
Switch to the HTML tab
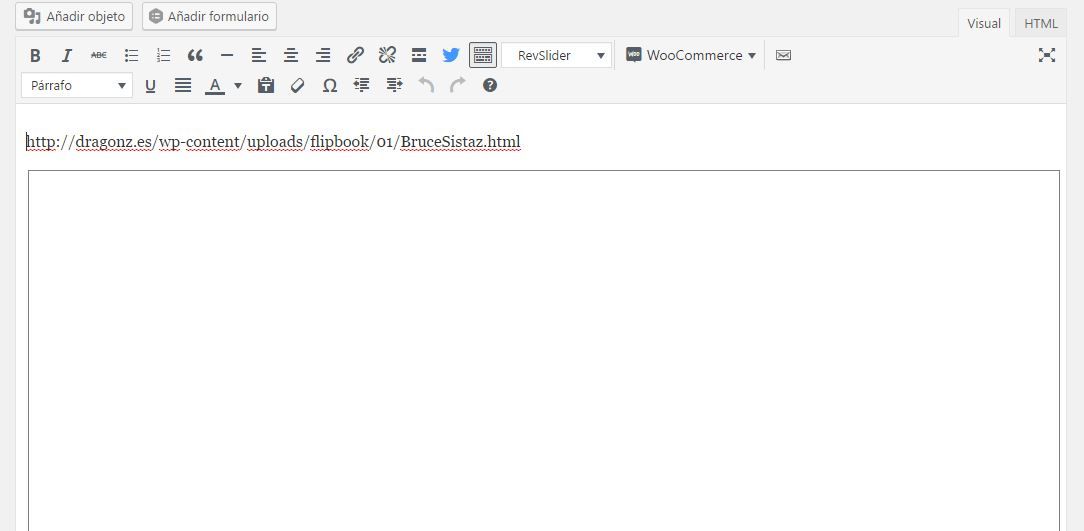1040,23
